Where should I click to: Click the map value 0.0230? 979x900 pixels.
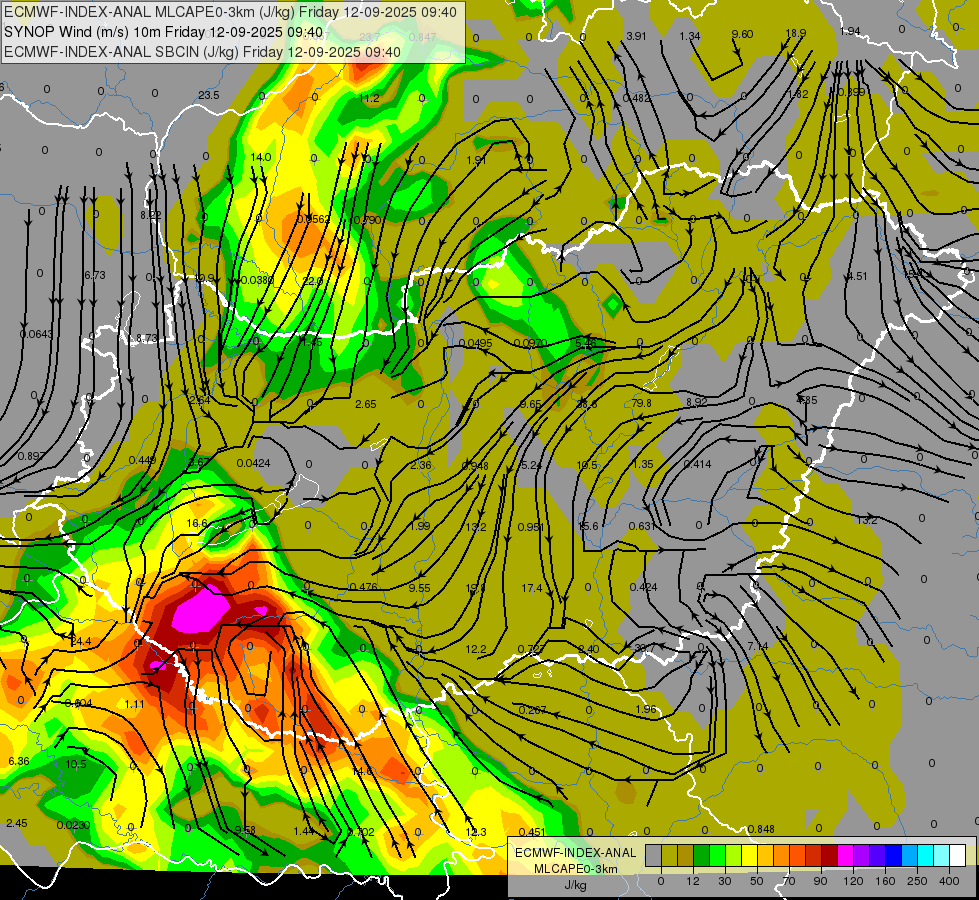[x=73, y=825]
